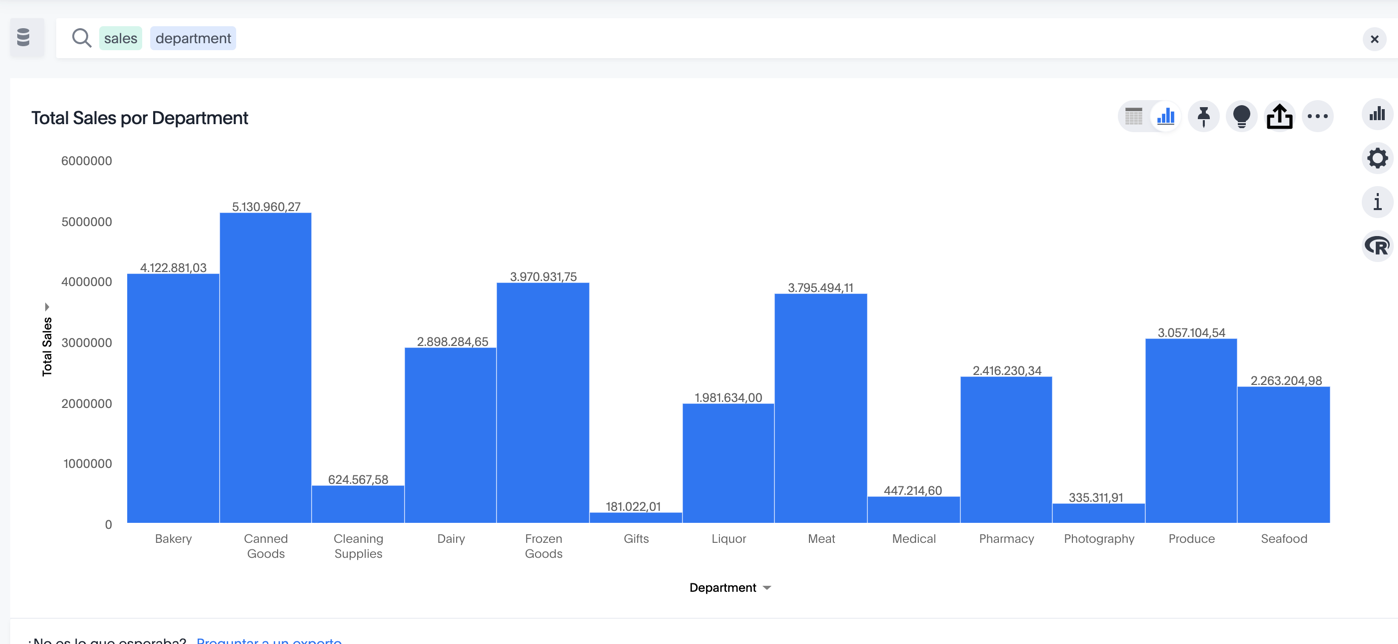Screen dimensions: 1398x644
Task: Show query info icon
Action: pos(1377,202)
